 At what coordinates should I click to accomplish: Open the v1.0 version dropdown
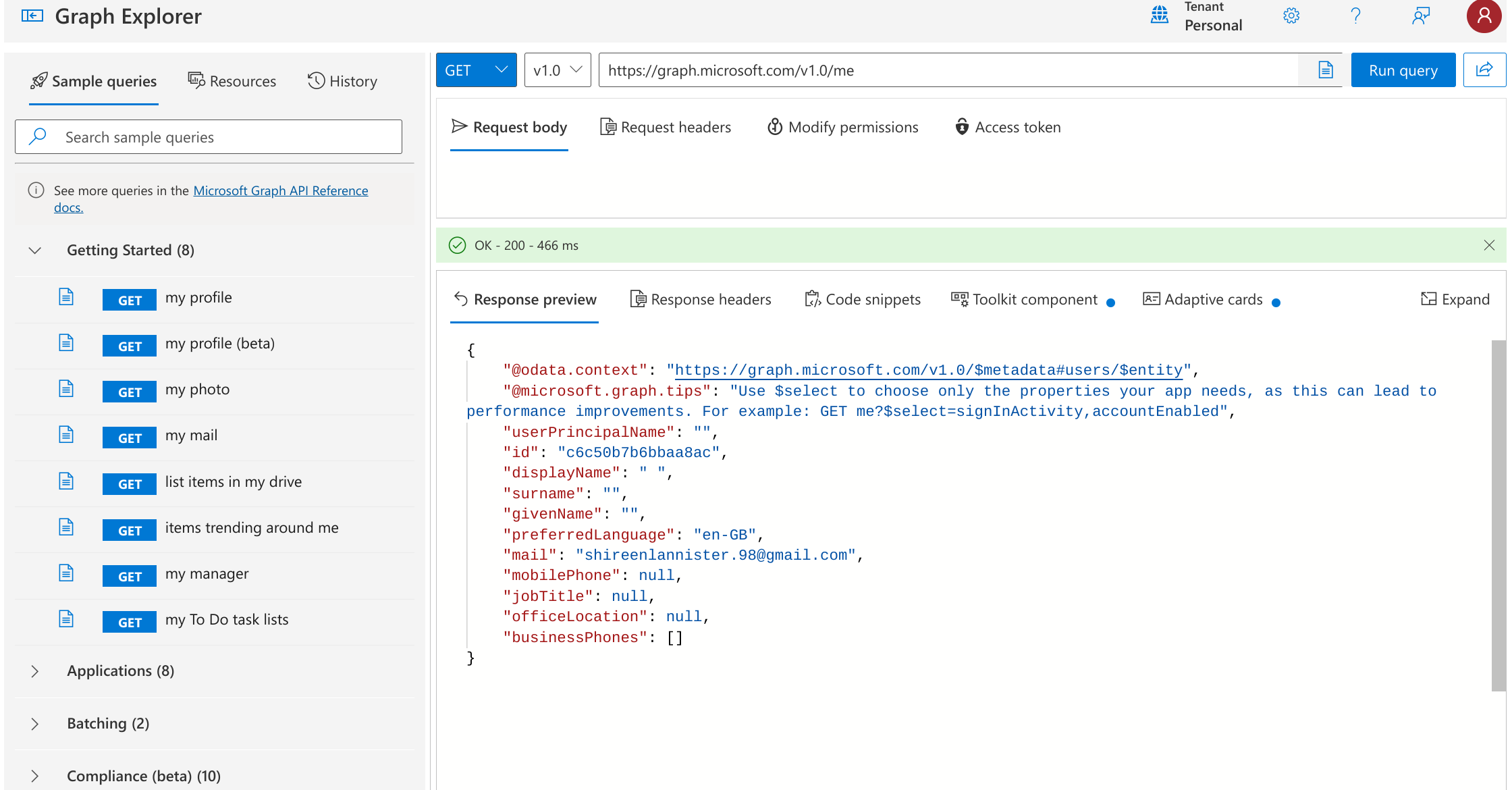pos(557,70)
